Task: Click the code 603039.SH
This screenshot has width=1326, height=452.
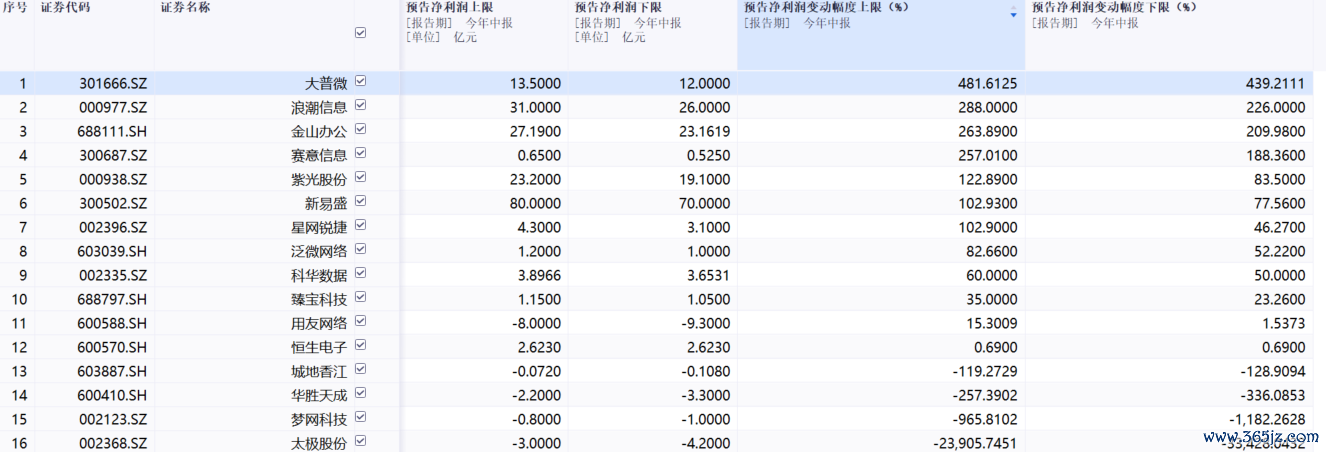Action: [113, 251]
